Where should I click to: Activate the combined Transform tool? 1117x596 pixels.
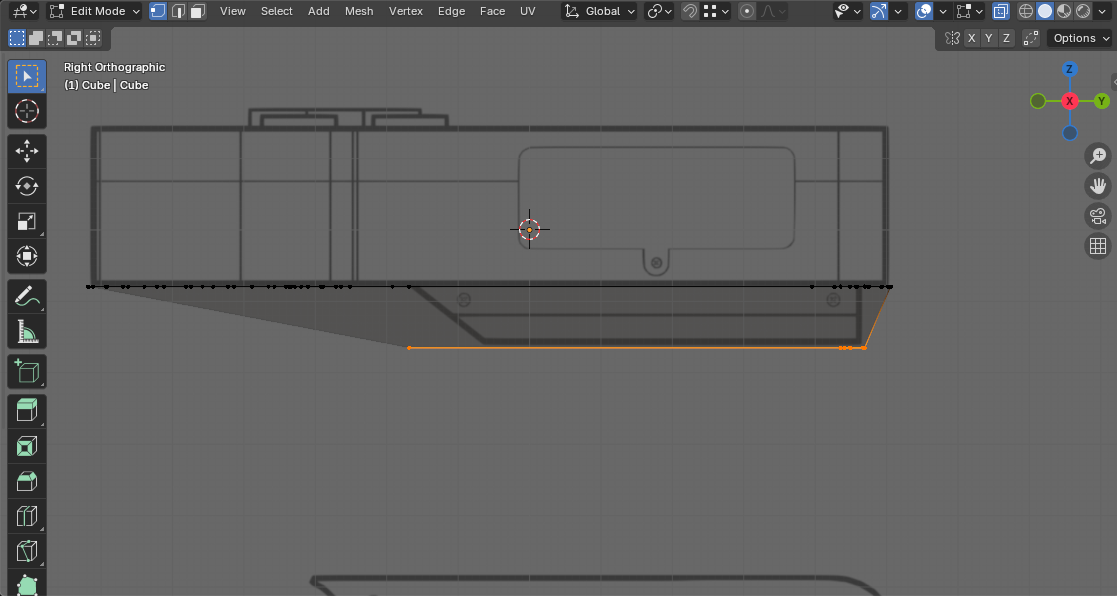click(26, 256)
